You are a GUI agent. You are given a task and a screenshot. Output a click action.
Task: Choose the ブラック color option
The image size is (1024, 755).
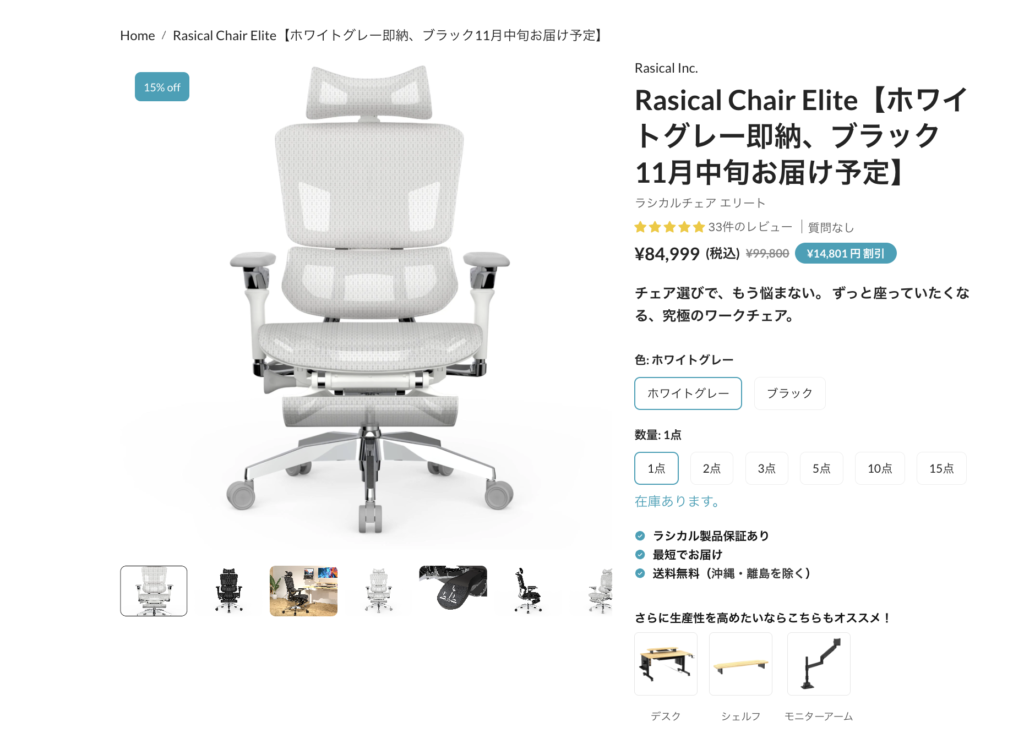790,393
